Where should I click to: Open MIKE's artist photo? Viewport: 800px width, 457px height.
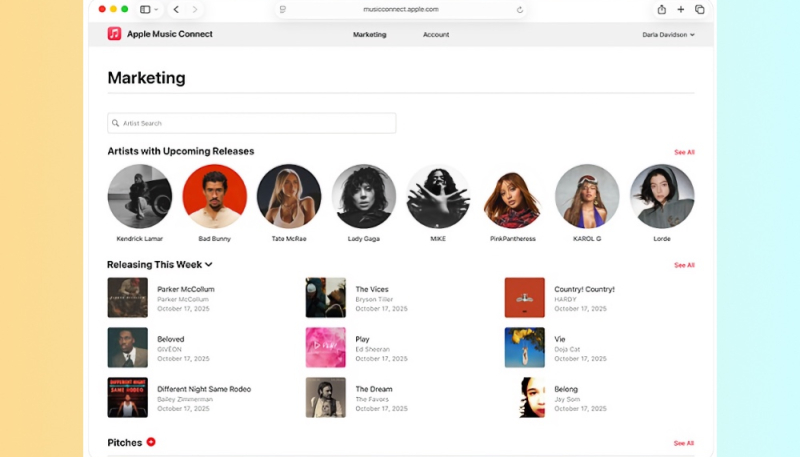[x=438, y=196]
